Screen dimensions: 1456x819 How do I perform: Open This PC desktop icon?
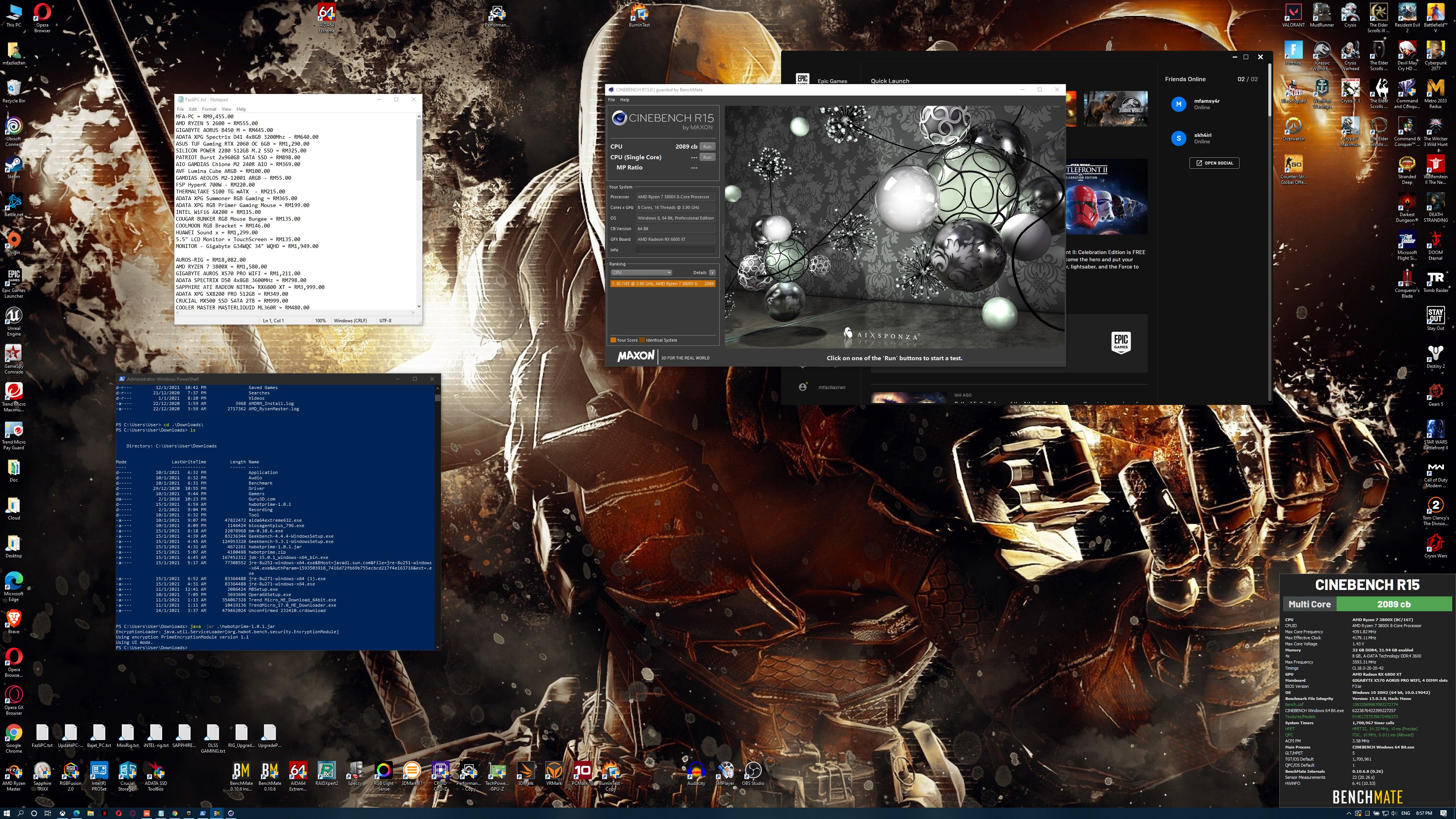14,16
